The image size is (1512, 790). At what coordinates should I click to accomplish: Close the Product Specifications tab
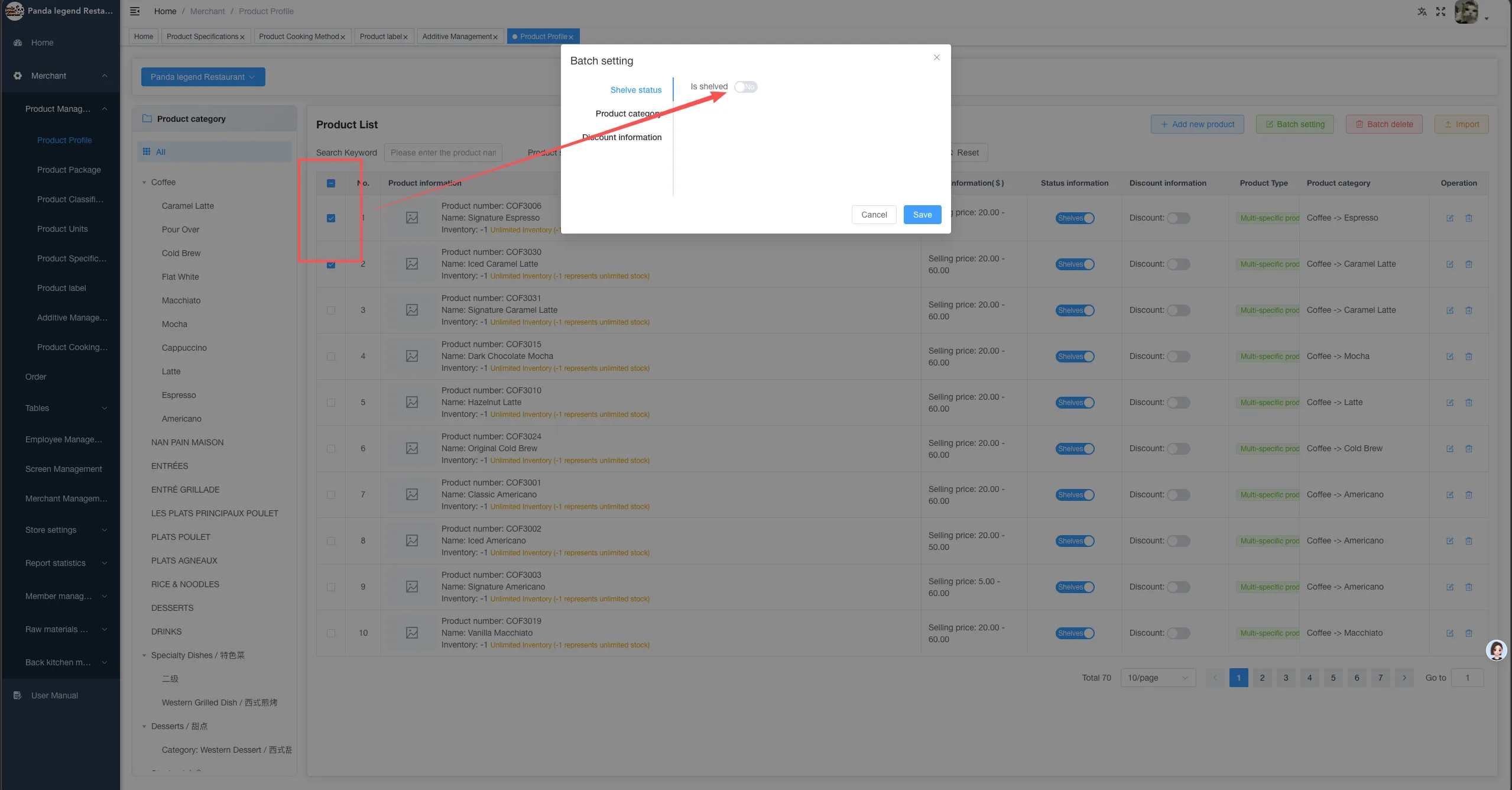(x=242, y=37)
